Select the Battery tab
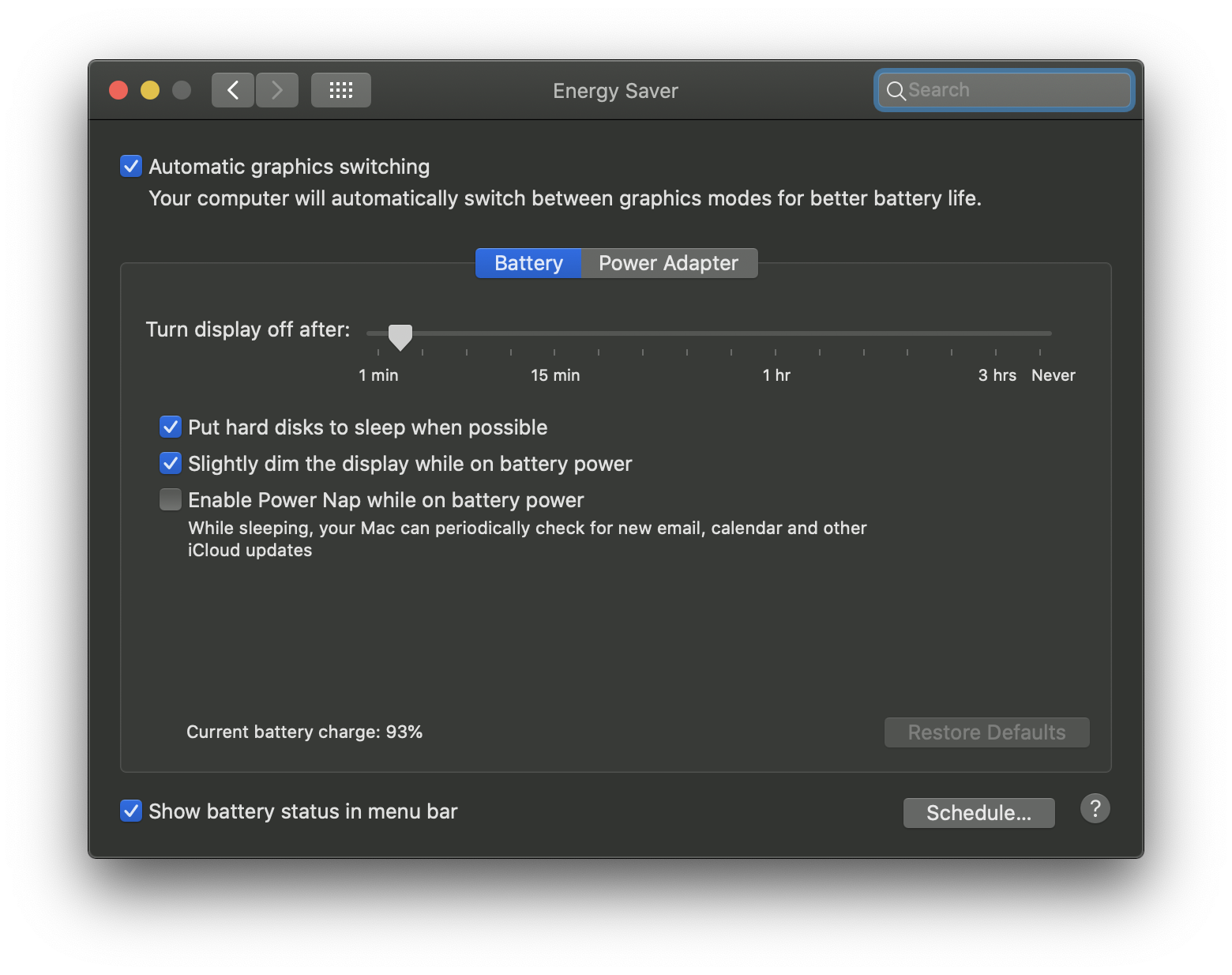 pyautogui.click(x=528, y=263)
